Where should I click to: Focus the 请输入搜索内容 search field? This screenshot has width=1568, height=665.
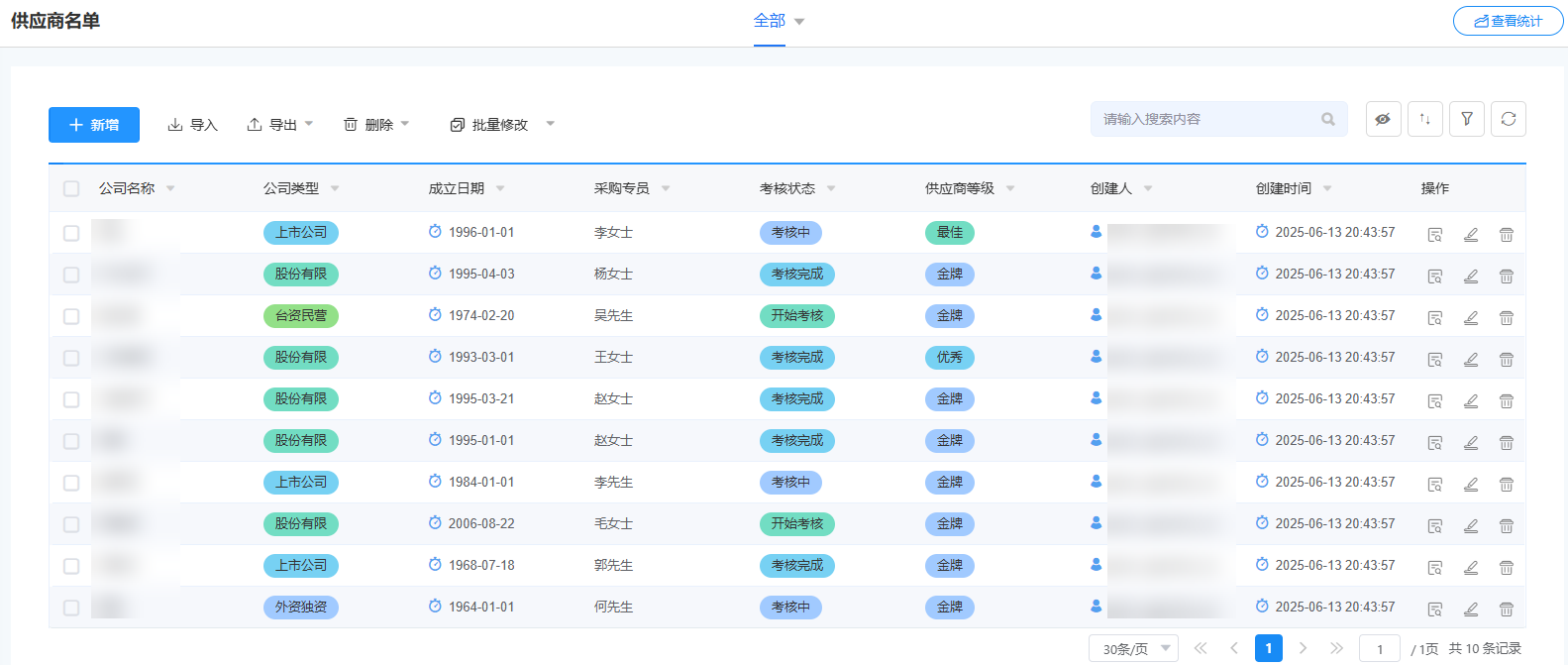point(1219,119)
